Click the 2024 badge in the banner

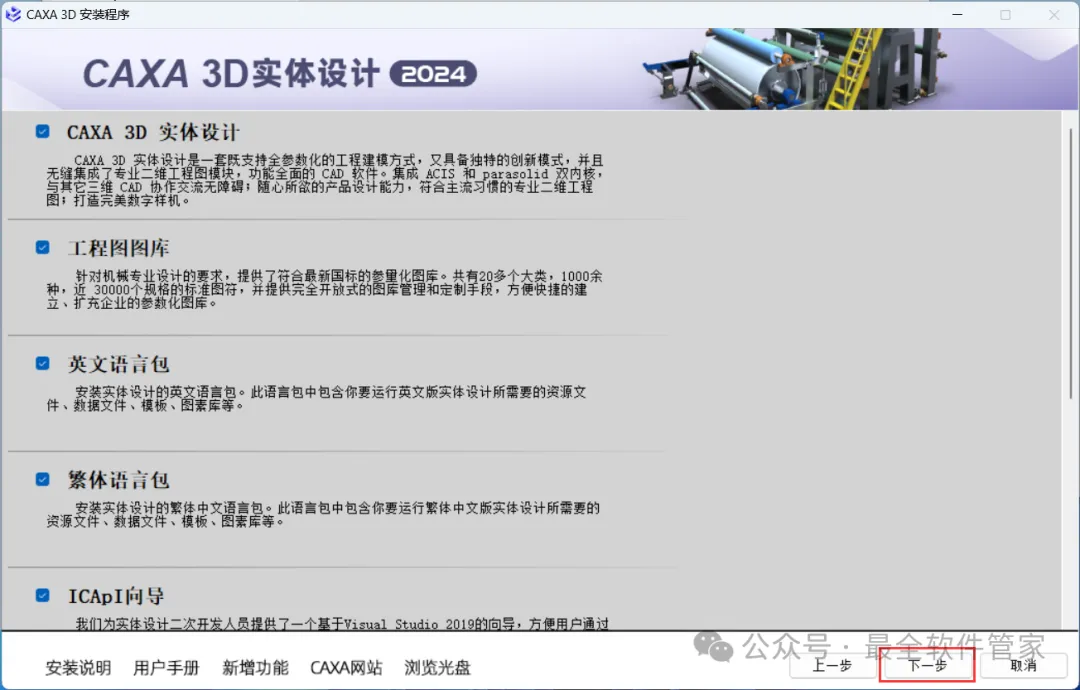coord(433,74)
